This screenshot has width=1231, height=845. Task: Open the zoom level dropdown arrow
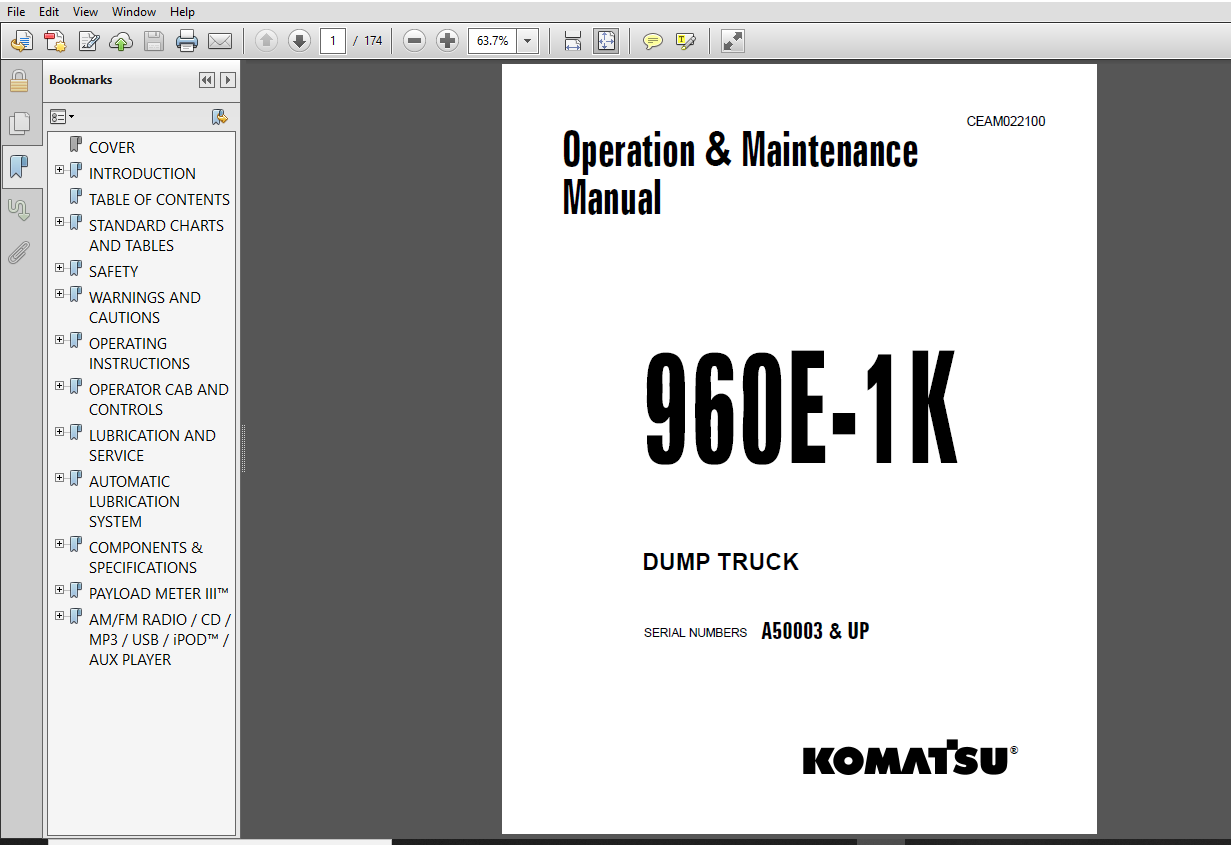(529, 41)
